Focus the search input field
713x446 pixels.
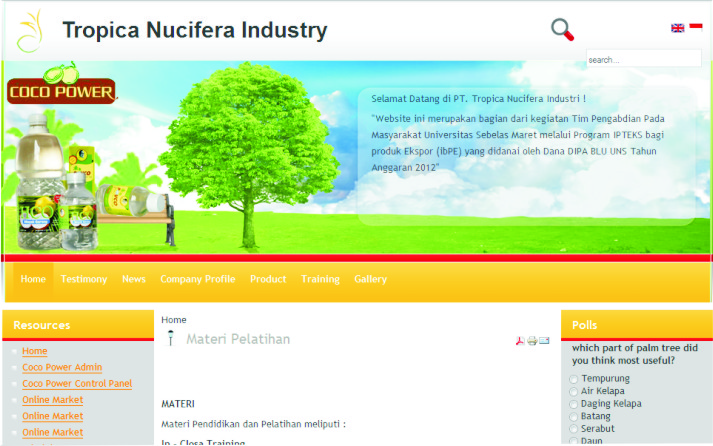coord(643,59)
